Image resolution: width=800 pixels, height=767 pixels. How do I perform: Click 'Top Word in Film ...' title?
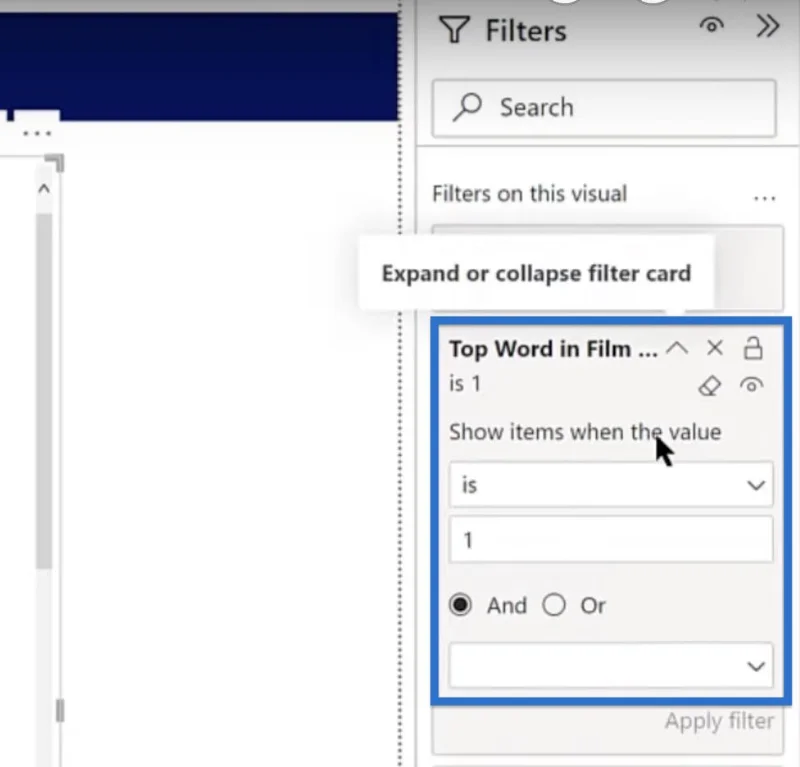click(553, 350)
